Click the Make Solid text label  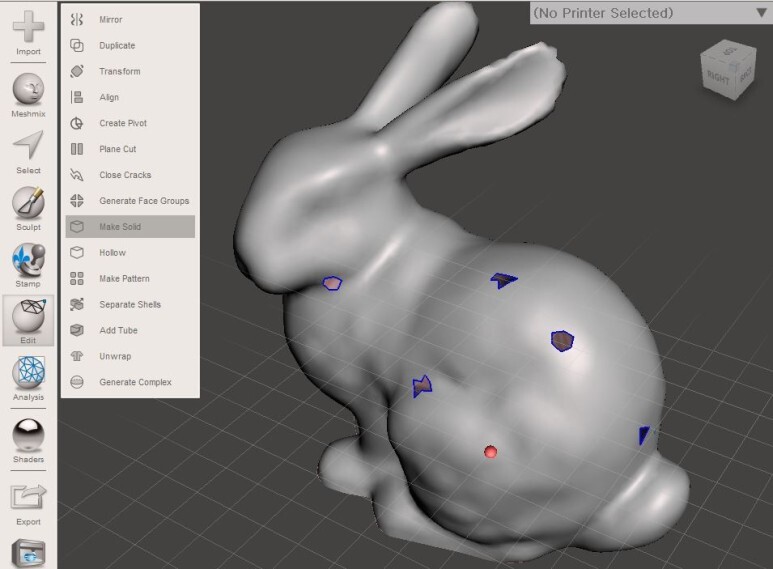click(x=120, y=227)
